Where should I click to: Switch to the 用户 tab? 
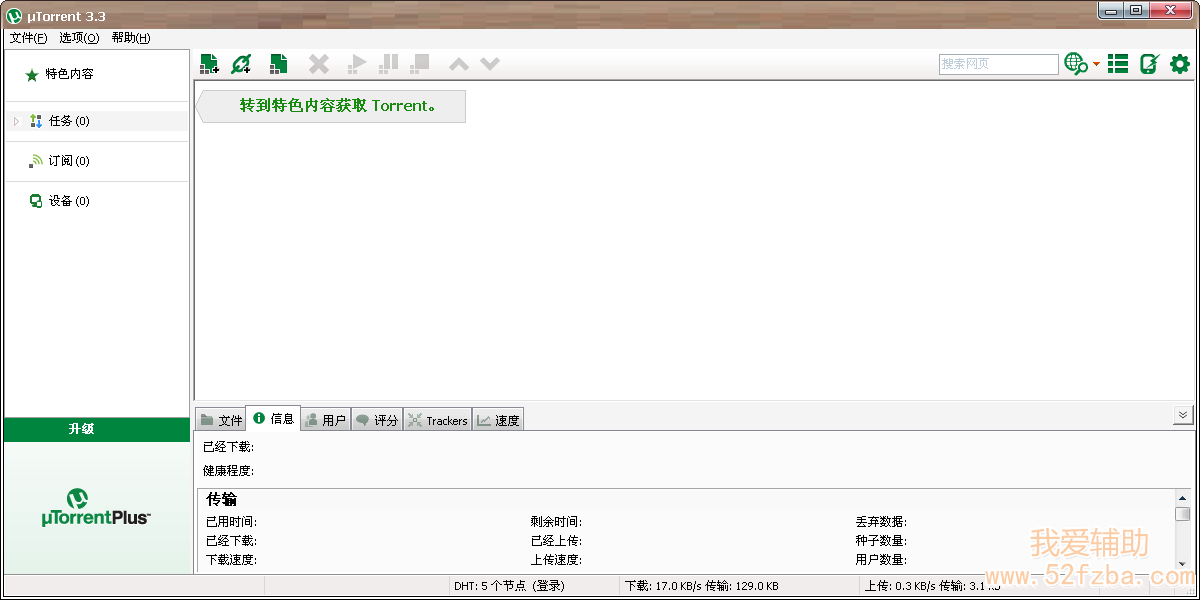[x=325, y=420]
